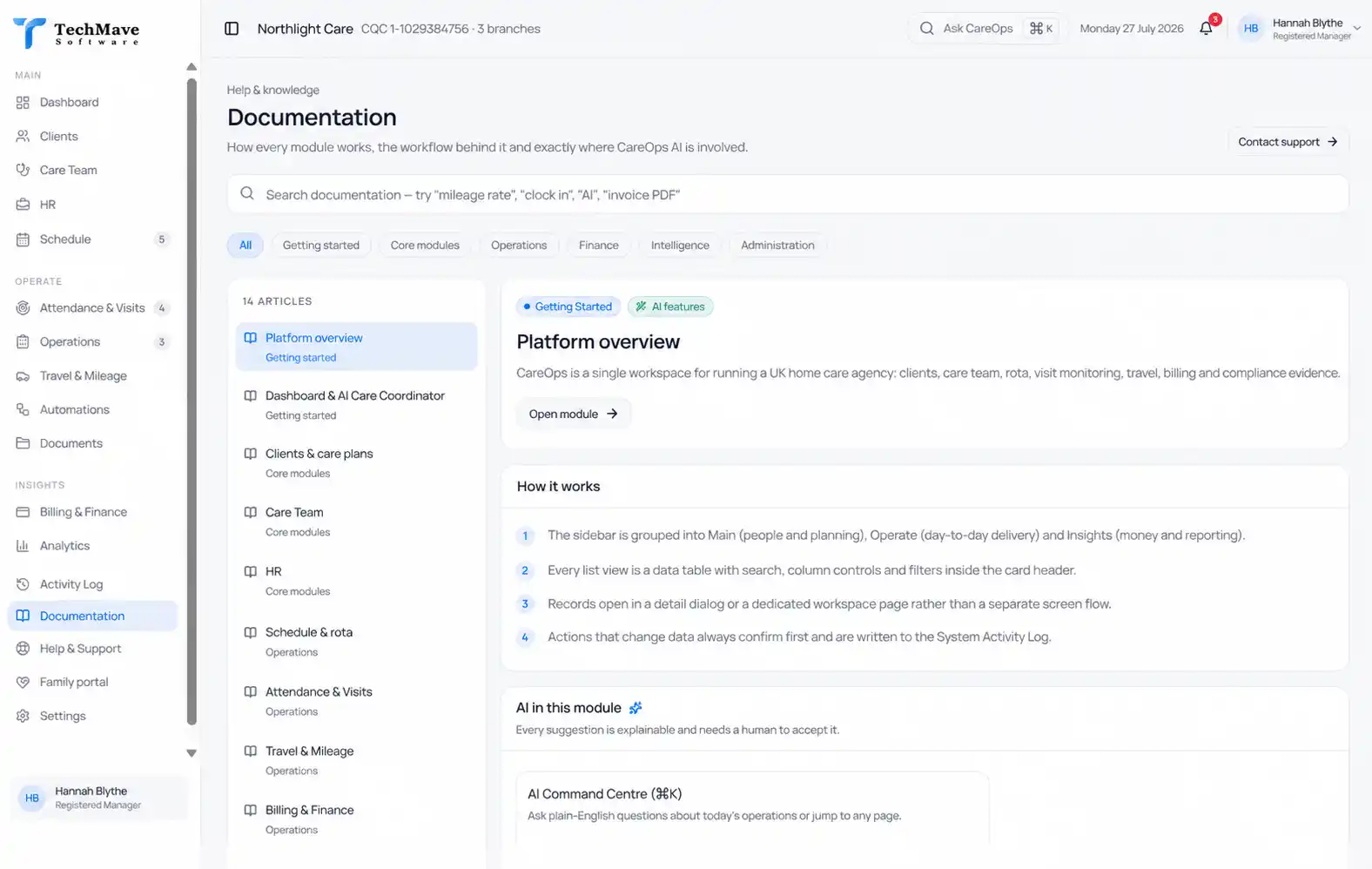Open the notifications bell
The image size is (1372, 869).
point(1206,29)
